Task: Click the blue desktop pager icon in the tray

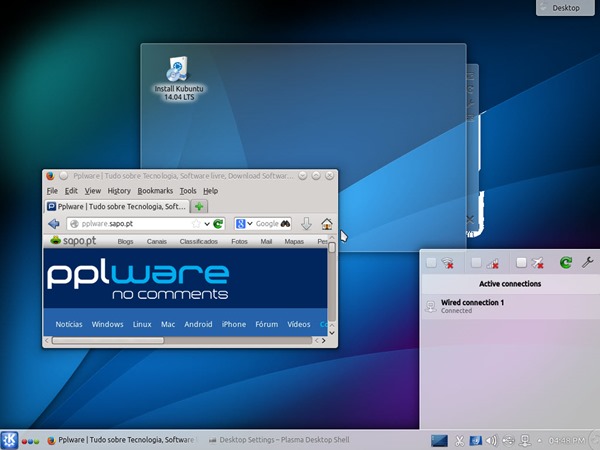Action: pyautogui.click(x=439, y=441)
